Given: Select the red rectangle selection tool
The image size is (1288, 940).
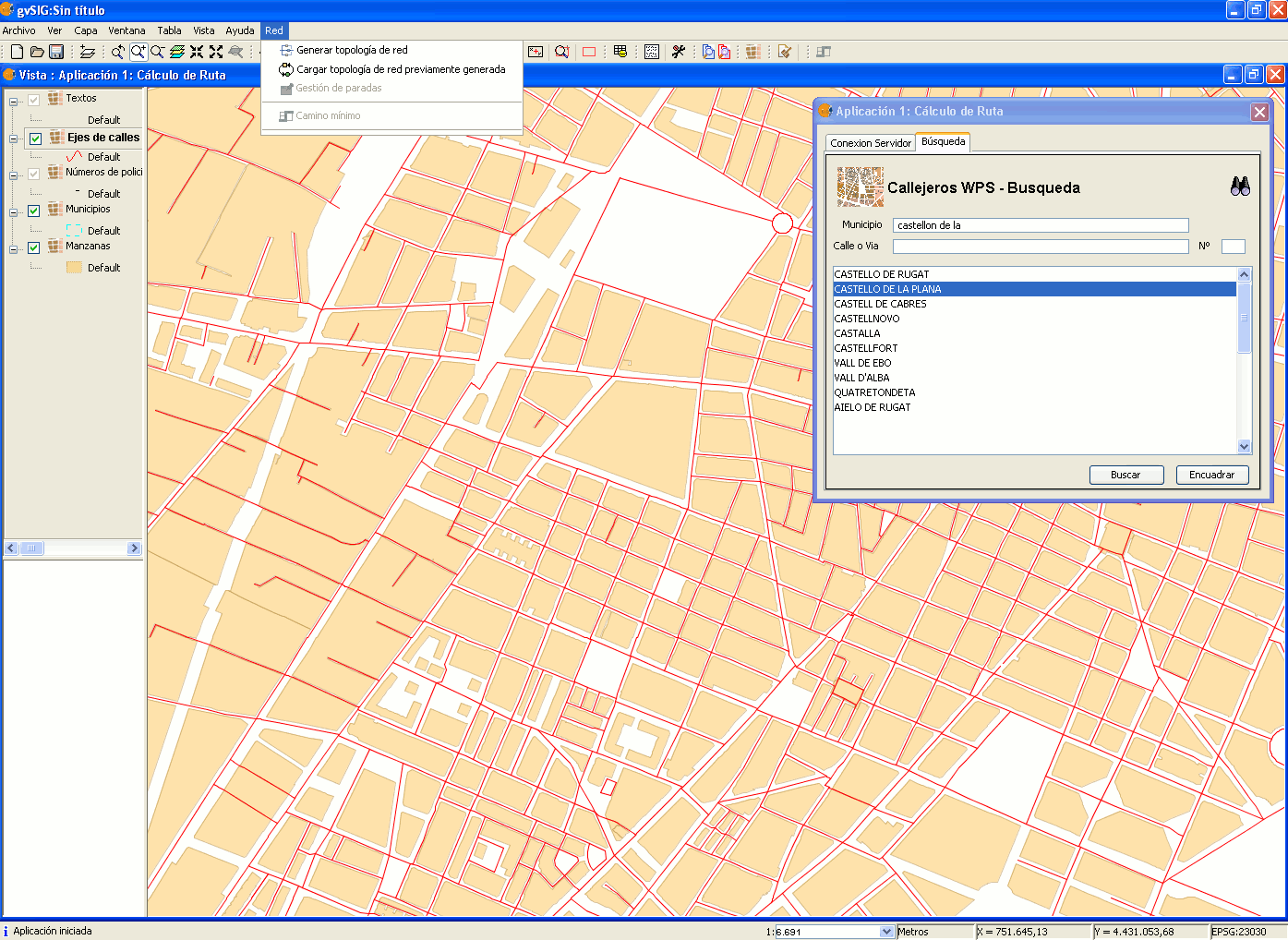Looking at the screenshot, I should pos(589,52).
